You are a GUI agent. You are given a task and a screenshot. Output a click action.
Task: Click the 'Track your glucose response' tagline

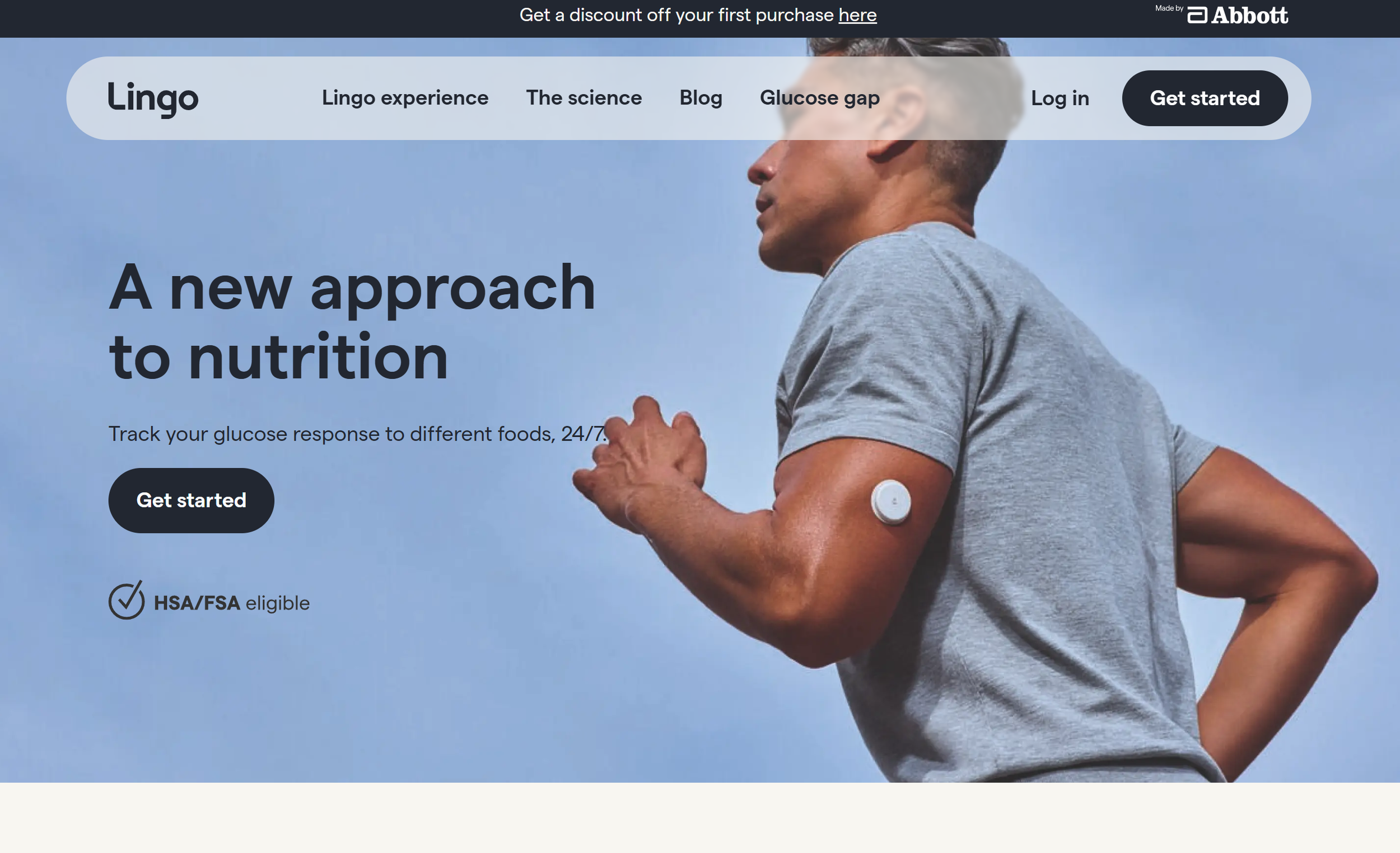(358, 434)
